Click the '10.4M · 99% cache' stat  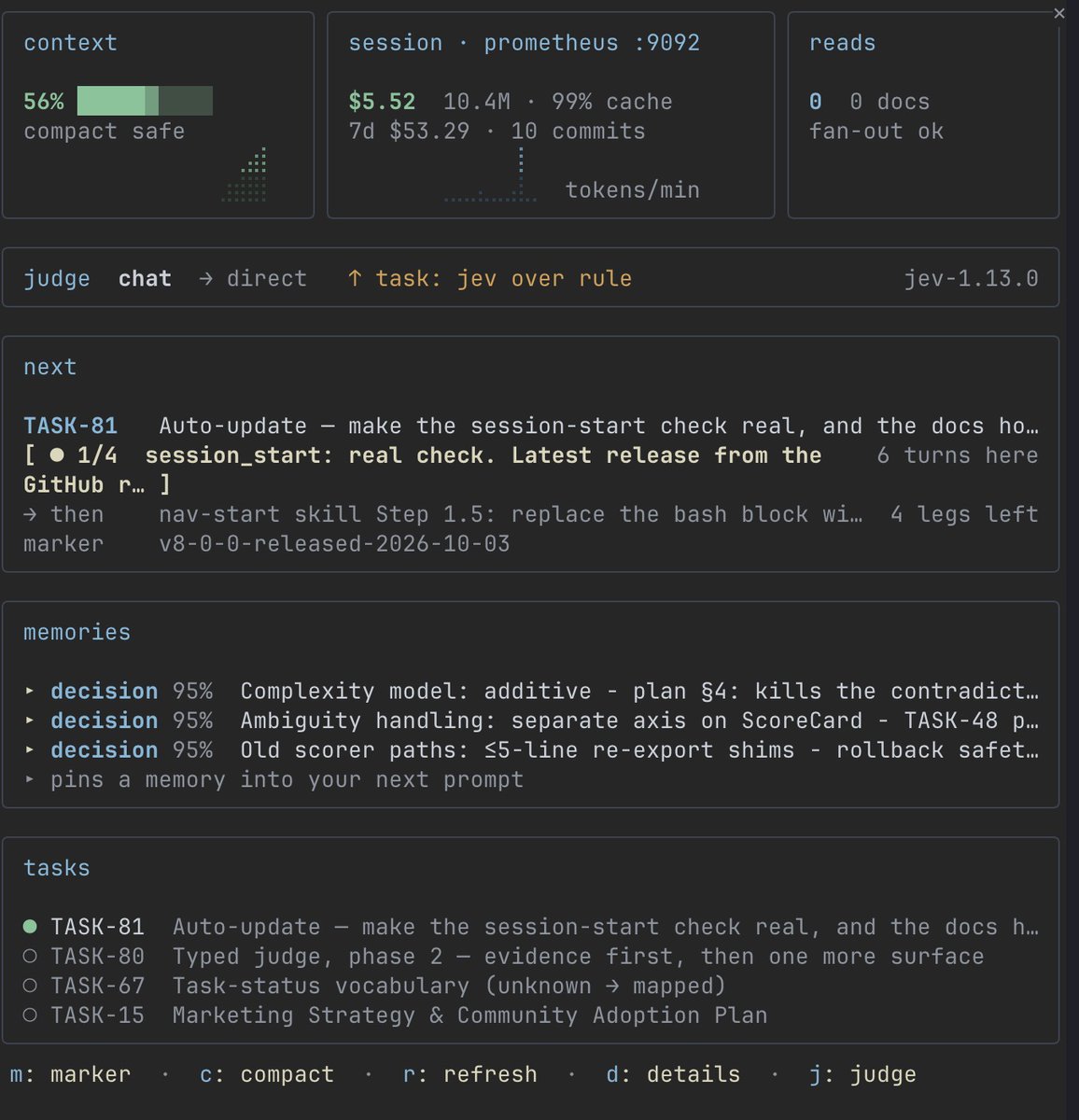557,102
